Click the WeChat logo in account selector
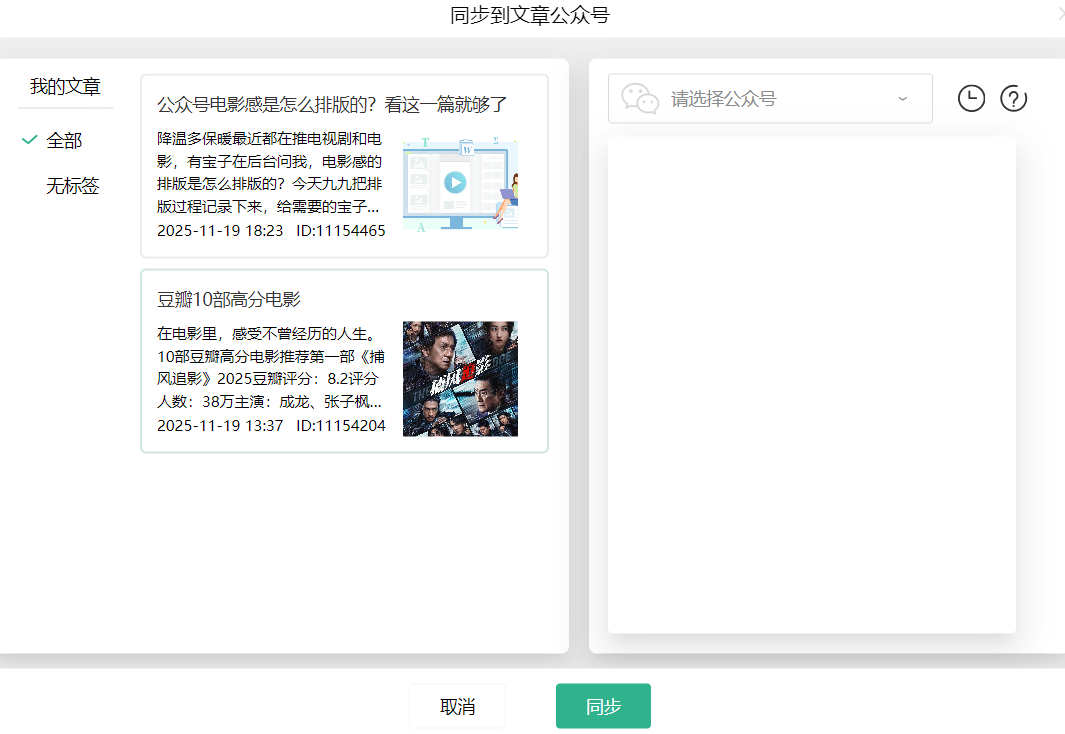Viewport: 1065px width, 734px height. click(640, 98)
